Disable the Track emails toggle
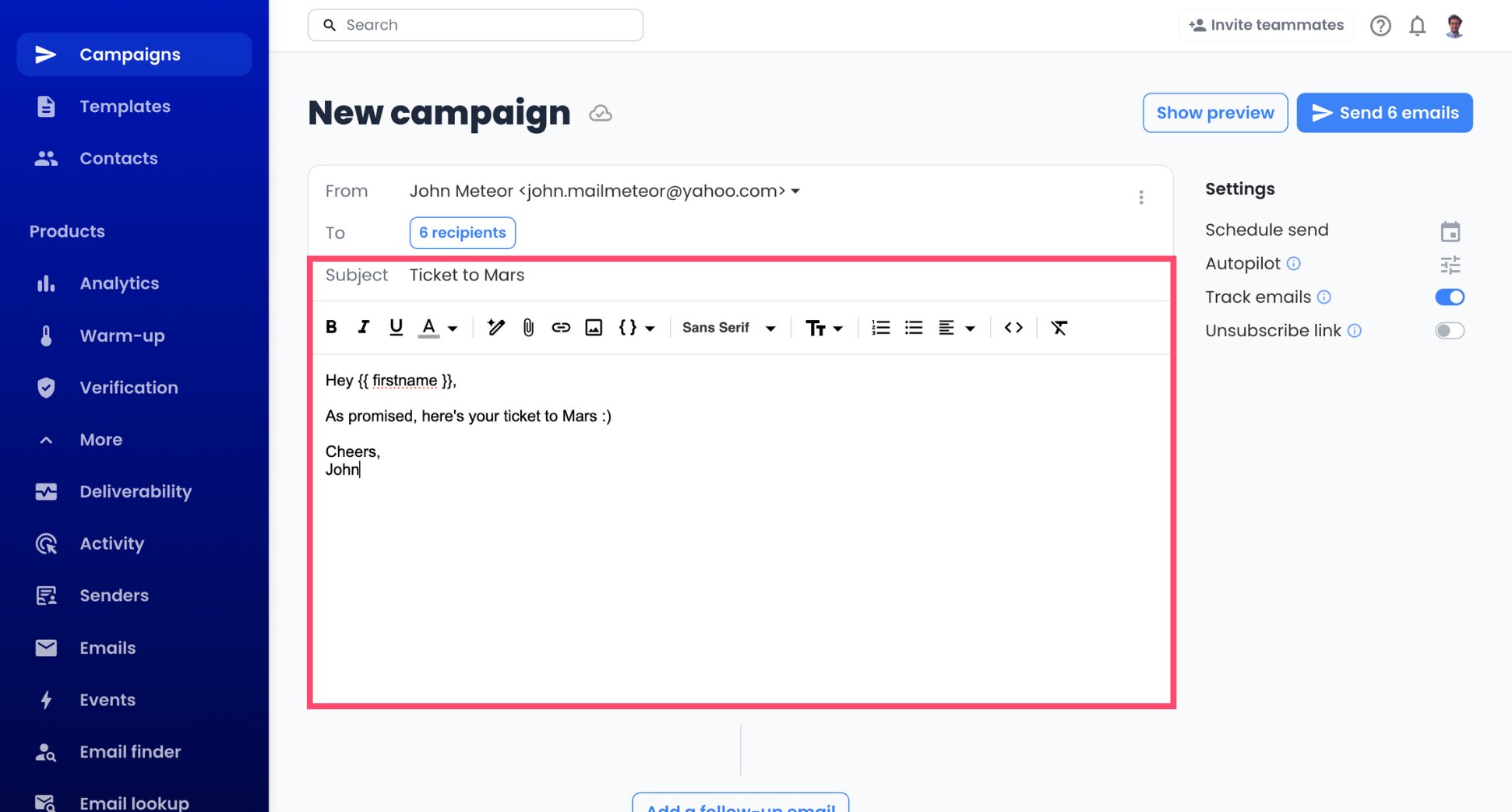 [1450, 297]
